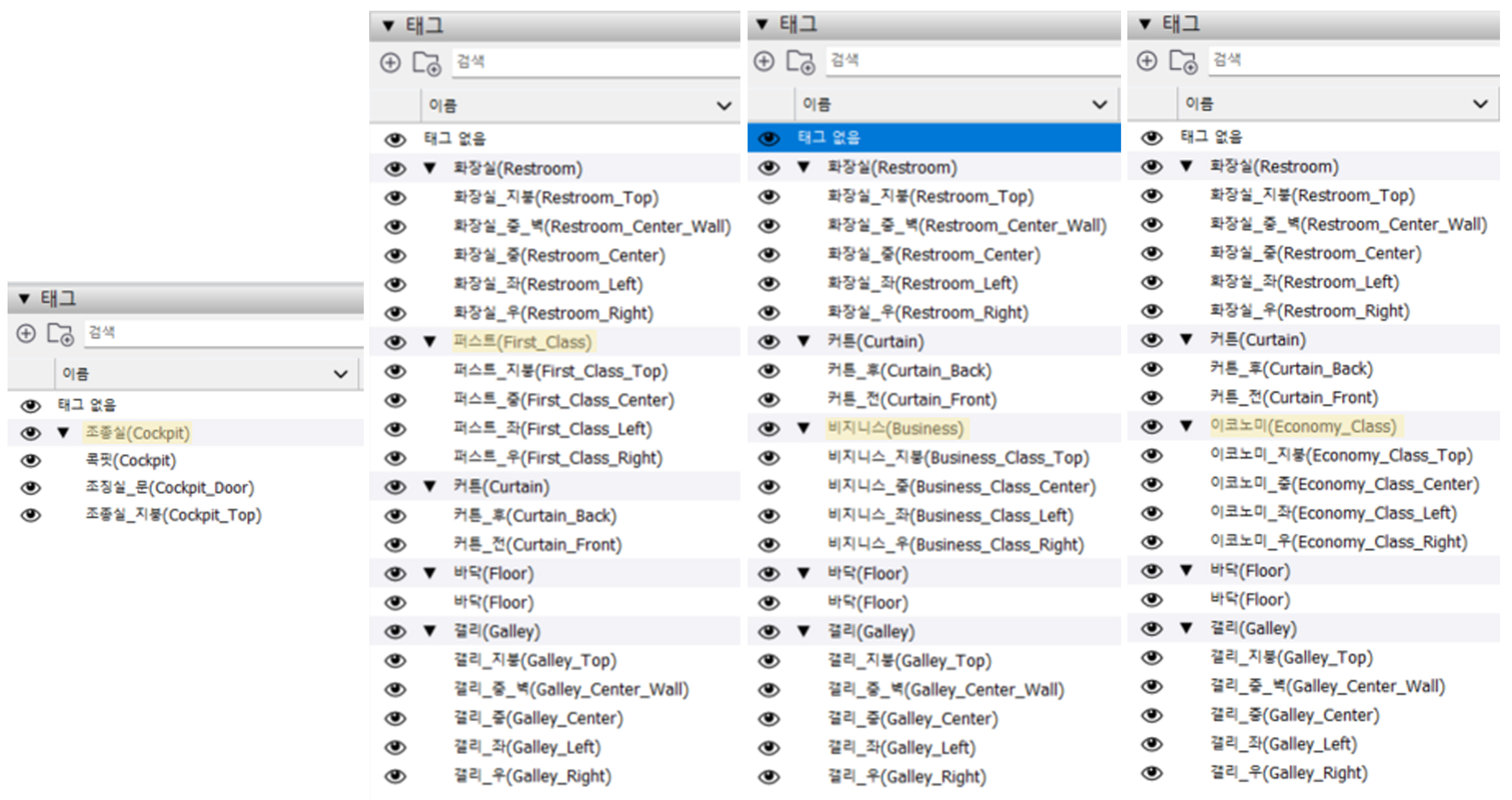Collapse the 조종실(Cockpit) folder
1512x800 pixels.
pyautogui.click(x=64, y=433)
